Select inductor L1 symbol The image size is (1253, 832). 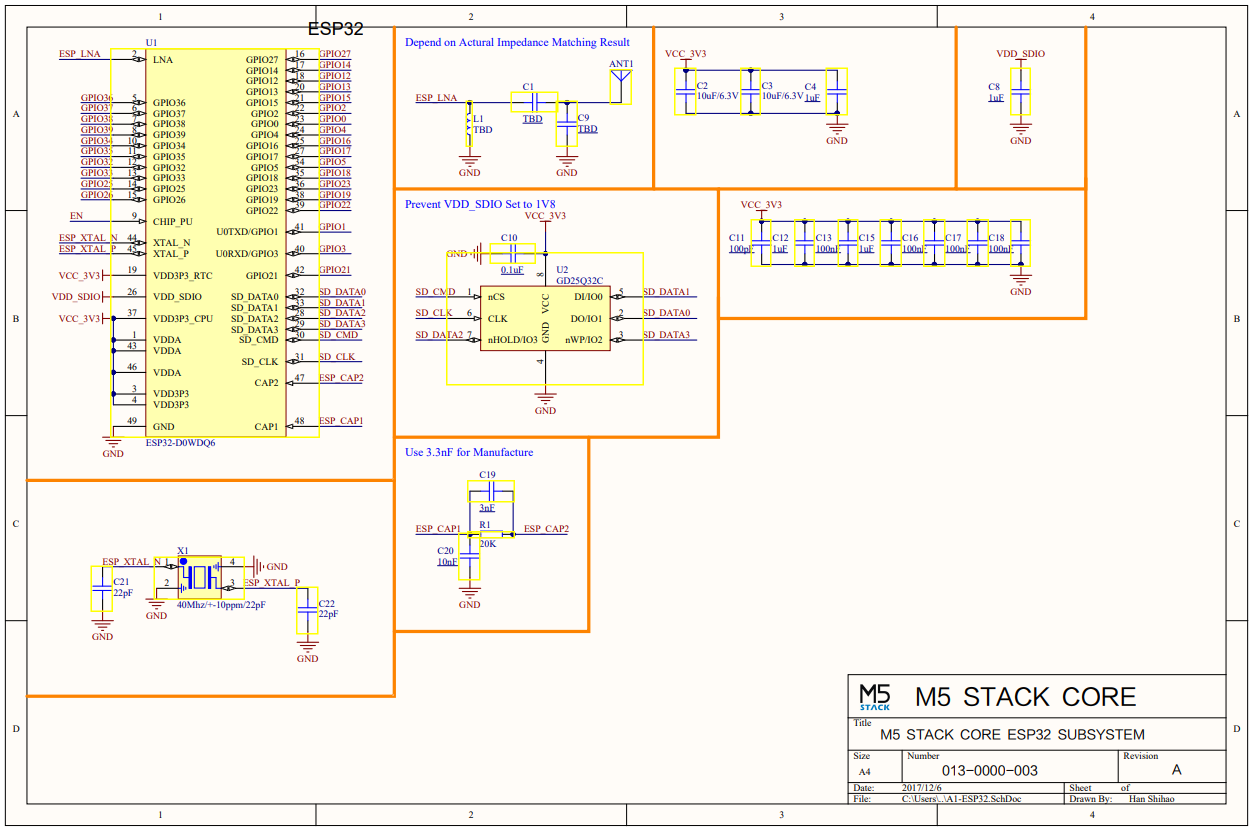[468, 123]
